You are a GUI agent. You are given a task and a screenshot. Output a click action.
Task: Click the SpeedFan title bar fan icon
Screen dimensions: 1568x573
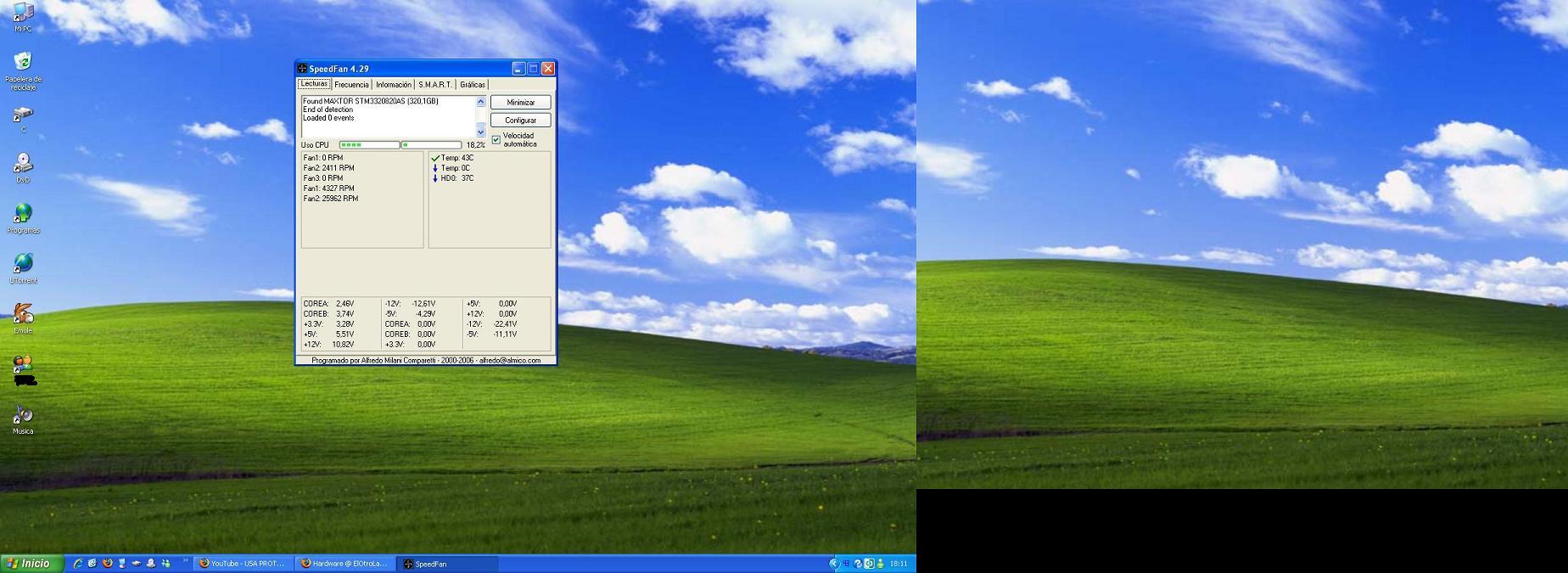pos(302,69)
